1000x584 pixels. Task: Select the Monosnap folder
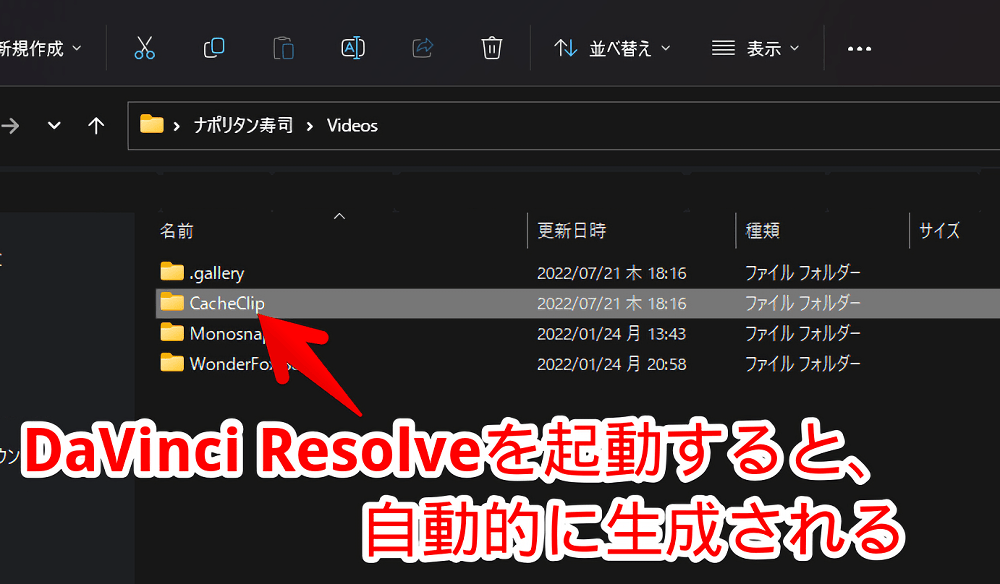[226, 333]
